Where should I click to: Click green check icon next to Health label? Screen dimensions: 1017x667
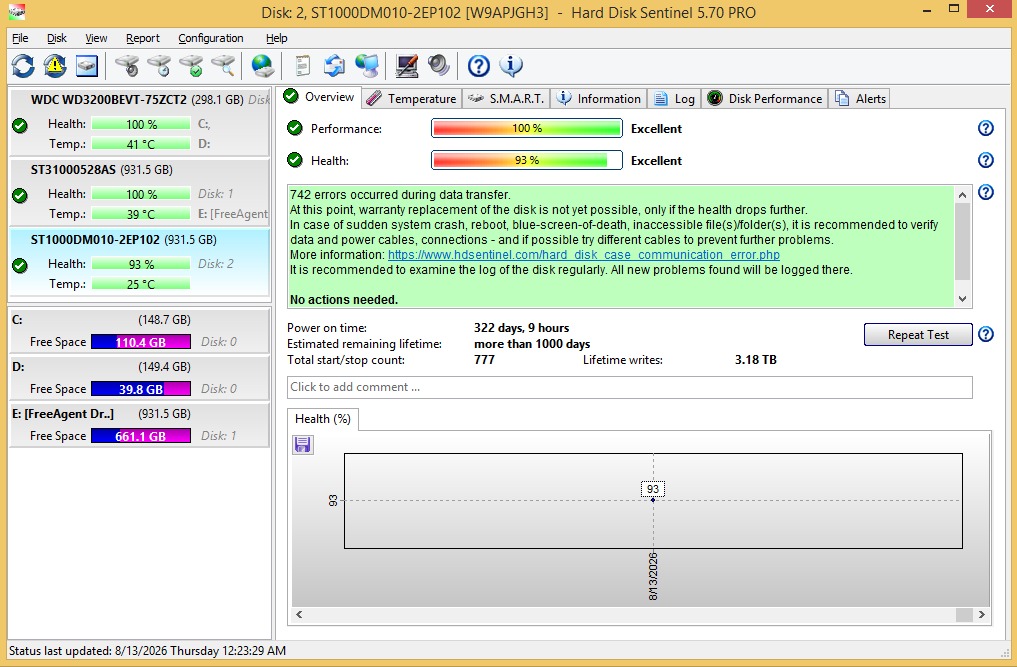click(295, 160)
